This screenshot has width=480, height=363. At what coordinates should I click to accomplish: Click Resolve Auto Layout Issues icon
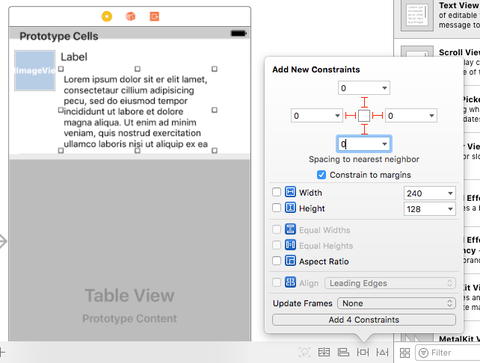(x=382, y=352)
